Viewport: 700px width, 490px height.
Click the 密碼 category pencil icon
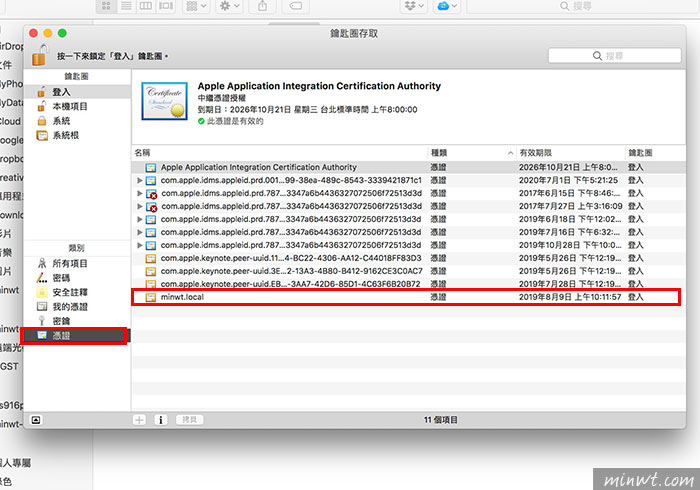click(x=42, y=278)
